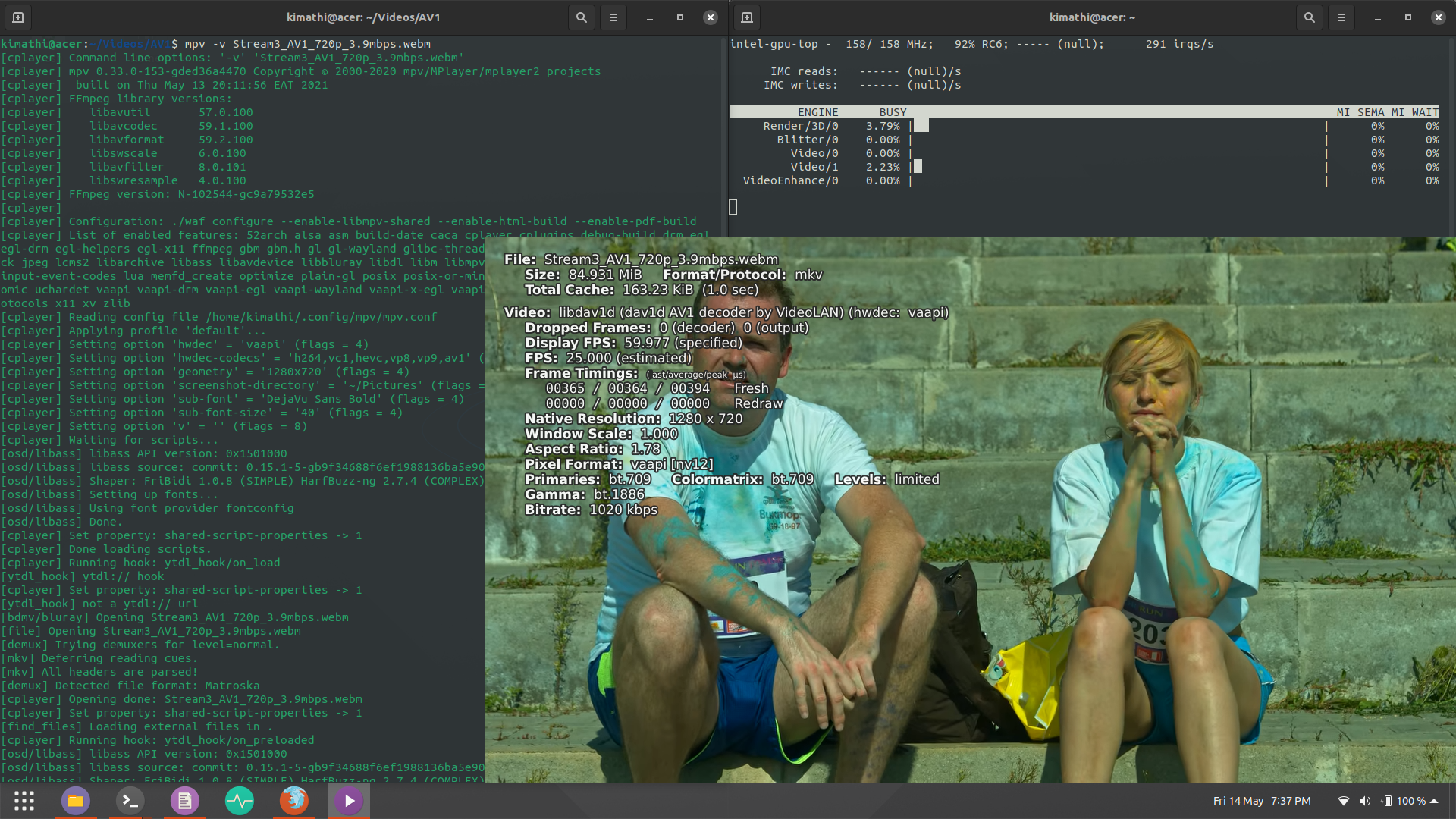Select the mpv media player dock icon
1456x819 pixels.
click(x=348, y=800)
